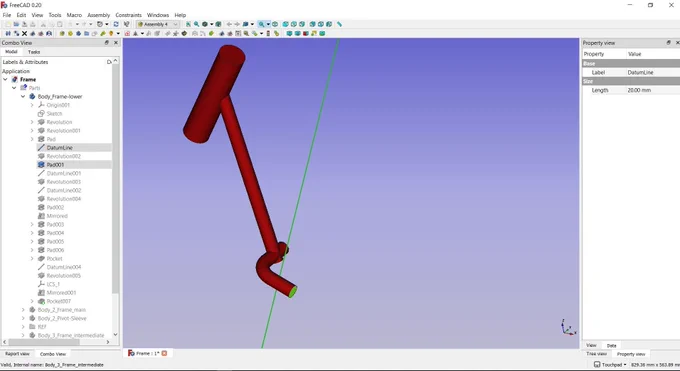Select the DatumLine tree item
Viewport: 680px width, 371px height.
(x=59, y=148)
